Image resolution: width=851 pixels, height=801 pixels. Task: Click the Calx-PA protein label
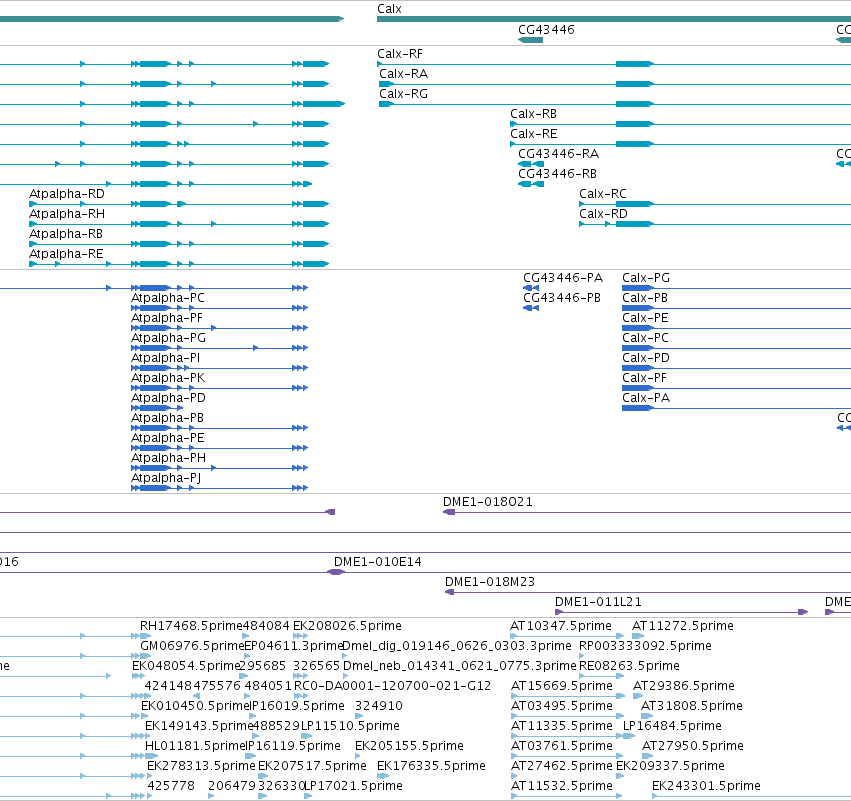click(x=646, y=398)
